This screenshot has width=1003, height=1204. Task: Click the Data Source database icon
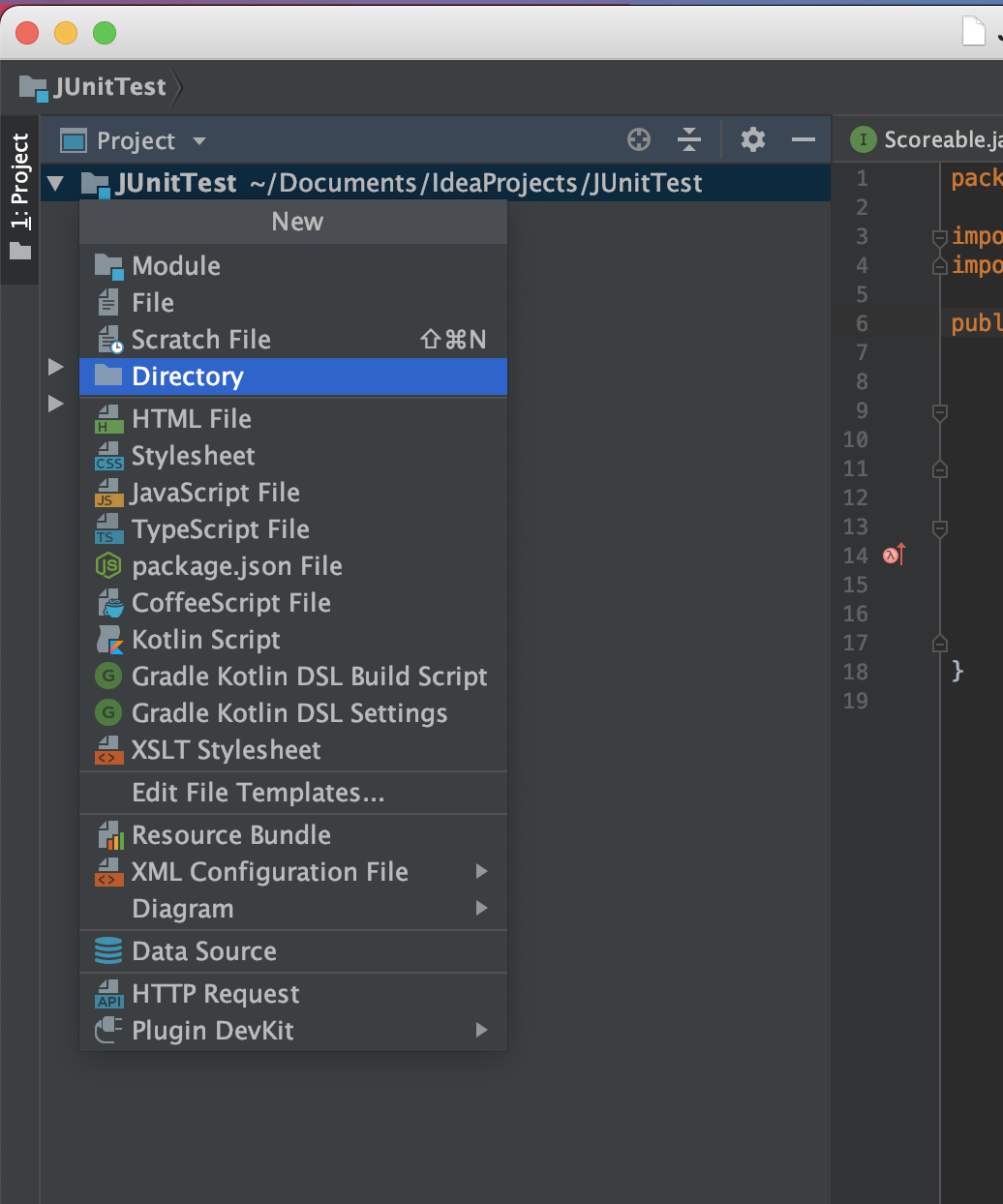click(108, 951)
